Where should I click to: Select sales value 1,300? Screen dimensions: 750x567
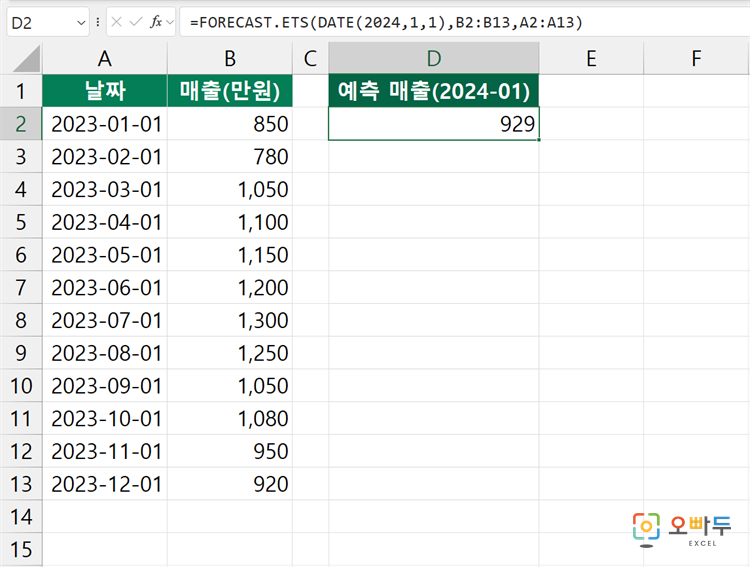(x=230, y=320)
